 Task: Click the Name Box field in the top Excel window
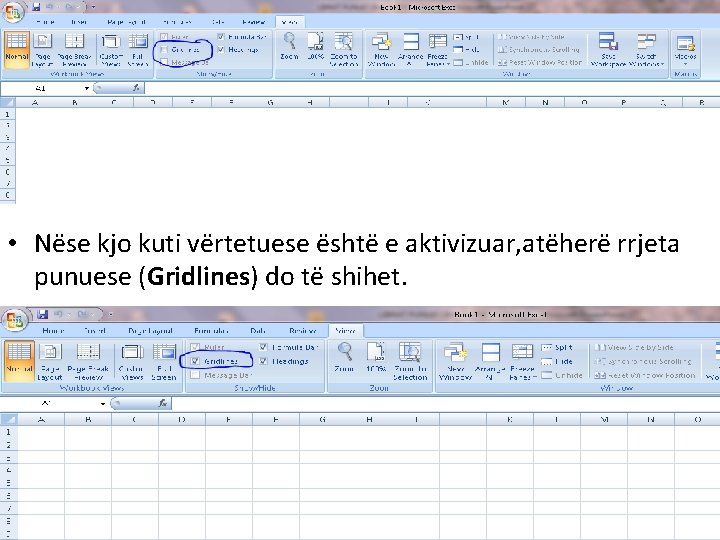tap(41, 88)
